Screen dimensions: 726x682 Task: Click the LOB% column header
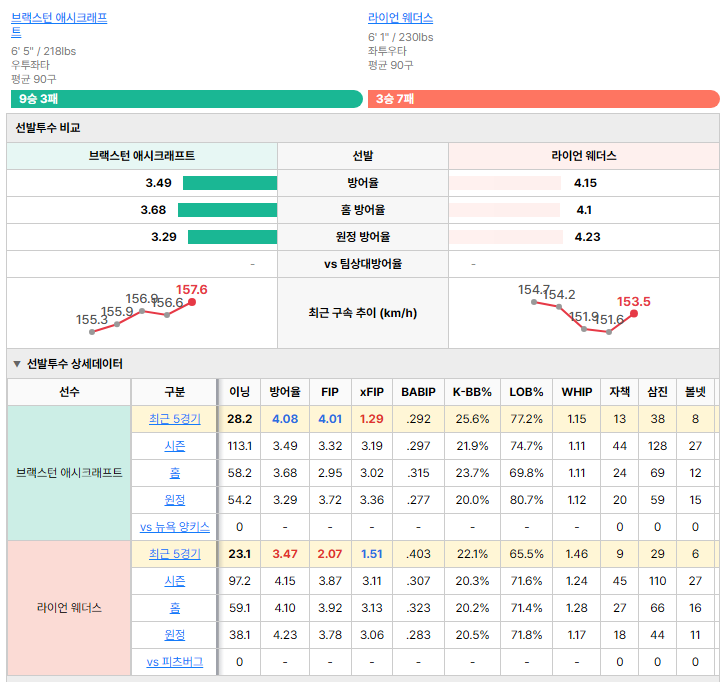tap(526, 392)
